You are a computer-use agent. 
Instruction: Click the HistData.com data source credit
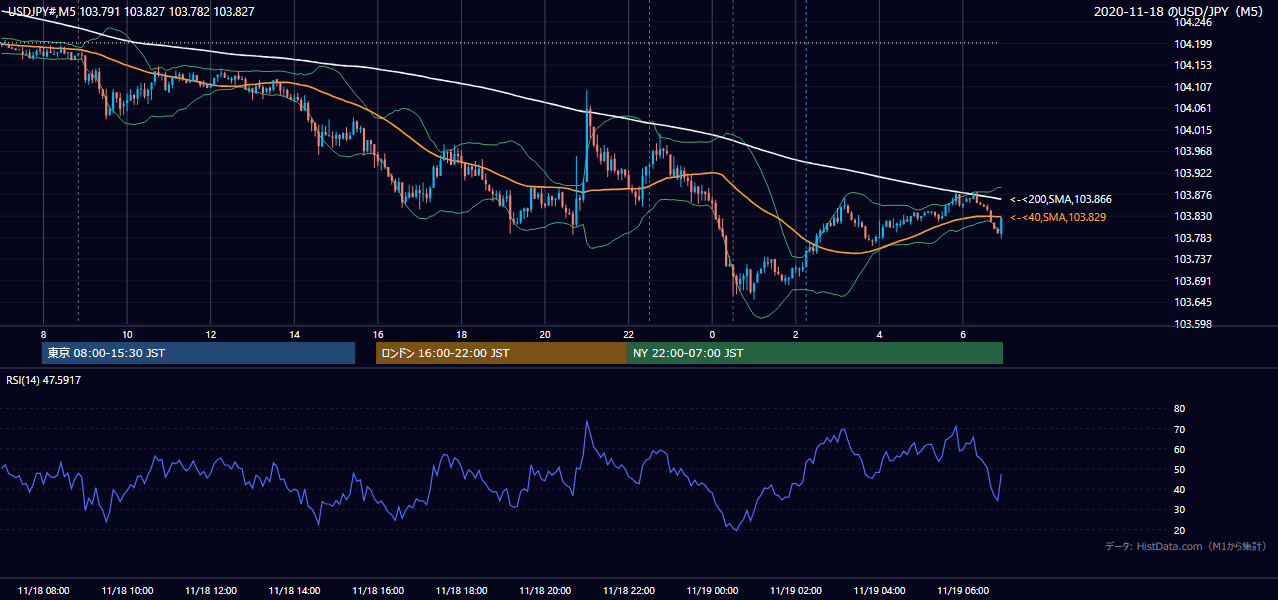pyautogui.click(x=1185, y=546)
